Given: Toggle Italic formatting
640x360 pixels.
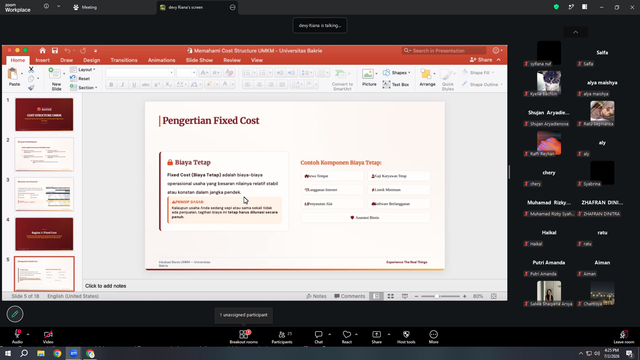Looking at the screenshot, I should click(122, 84).
